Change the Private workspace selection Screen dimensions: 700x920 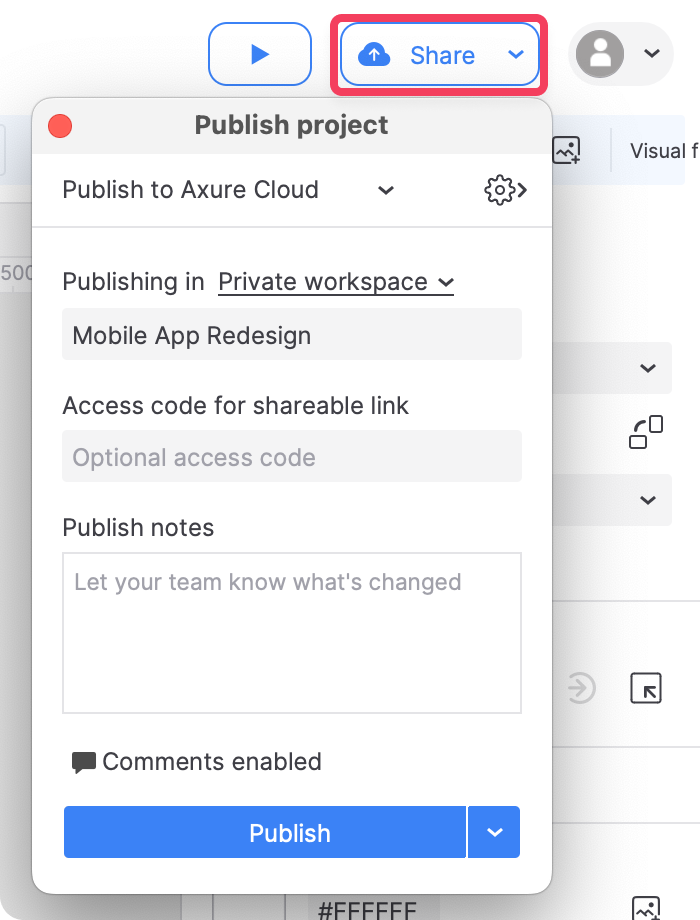(336, 282)
